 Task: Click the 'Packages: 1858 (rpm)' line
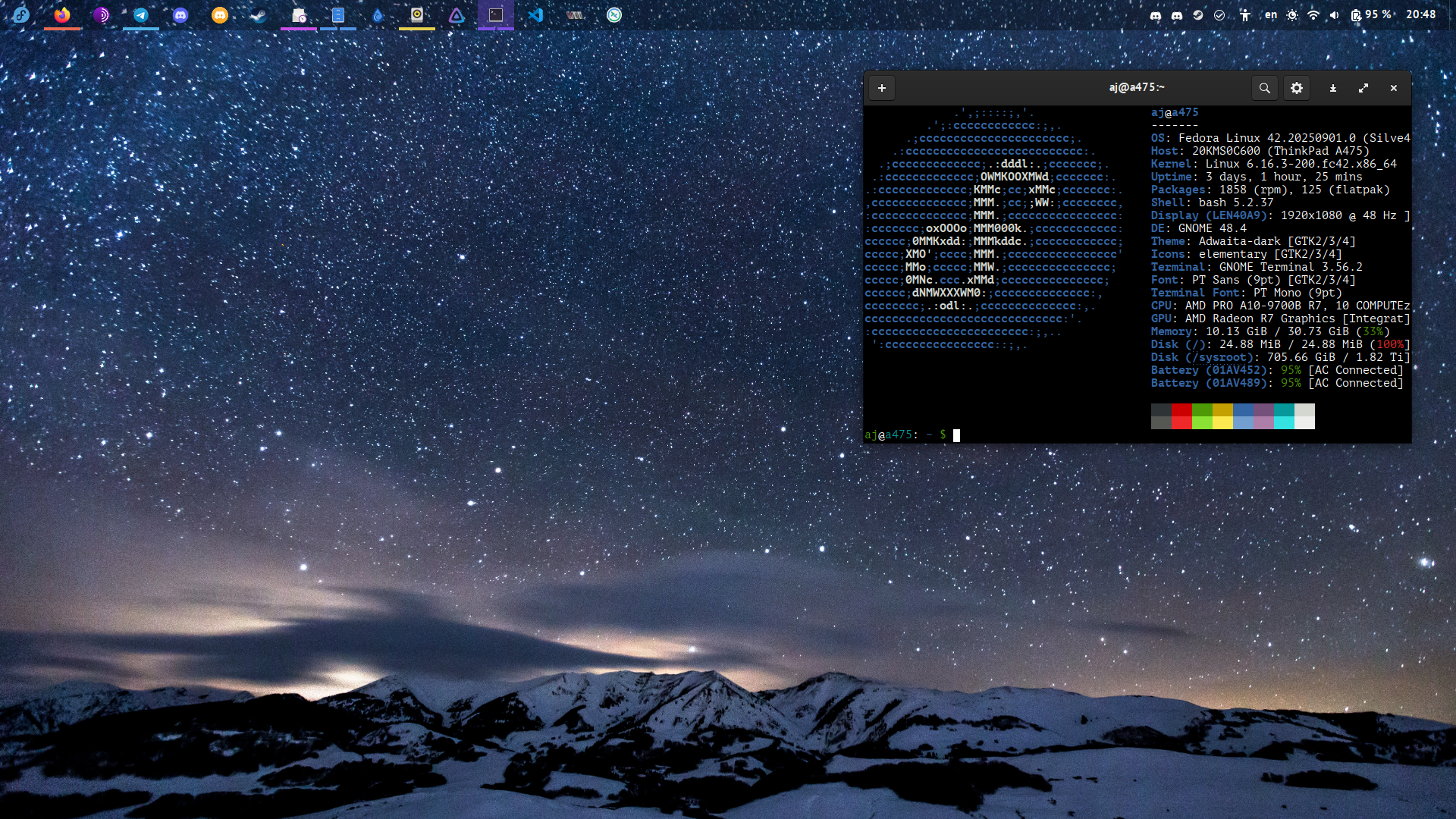tap(1270, 190)
